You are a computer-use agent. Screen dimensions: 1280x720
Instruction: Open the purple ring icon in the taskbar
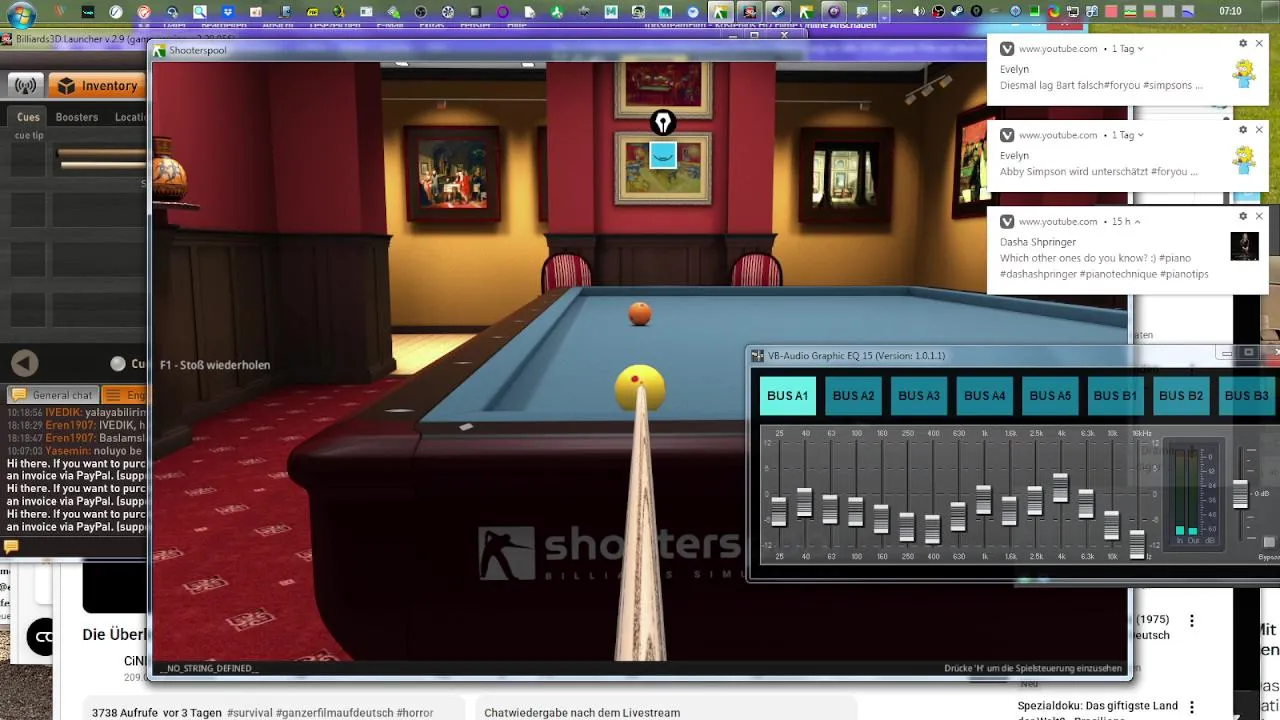[502, 12]
